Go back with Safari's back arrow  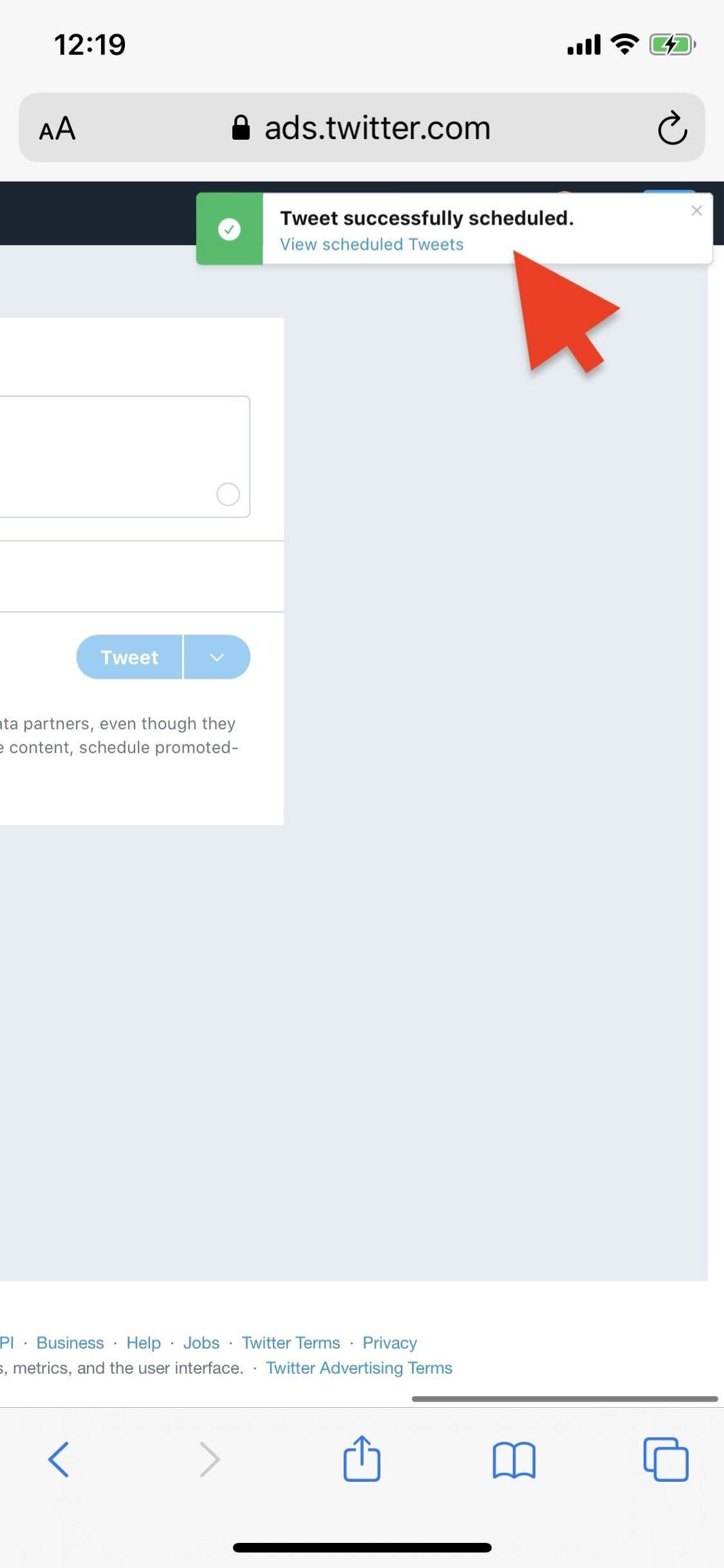pos(58,1459)
